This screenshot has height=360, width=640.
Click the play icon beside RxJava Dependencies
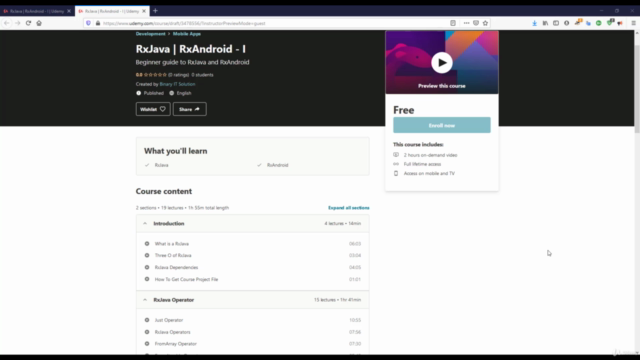point(147,267)
